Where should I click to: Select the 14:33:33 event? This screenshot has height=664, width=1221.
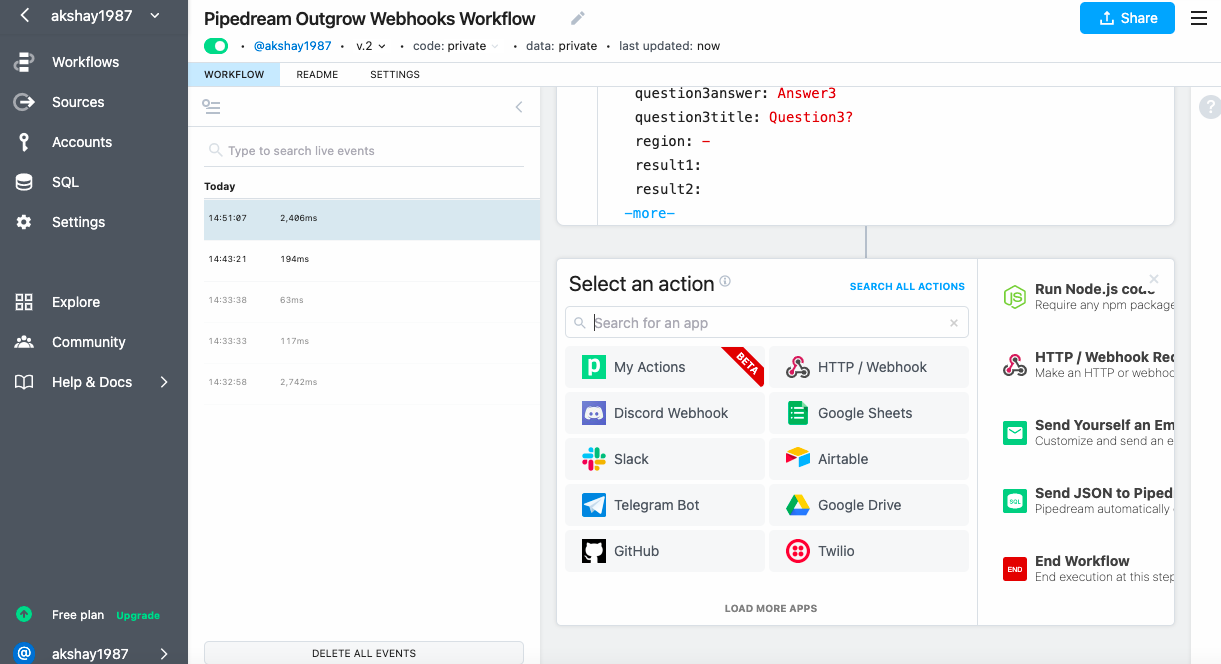372,341
